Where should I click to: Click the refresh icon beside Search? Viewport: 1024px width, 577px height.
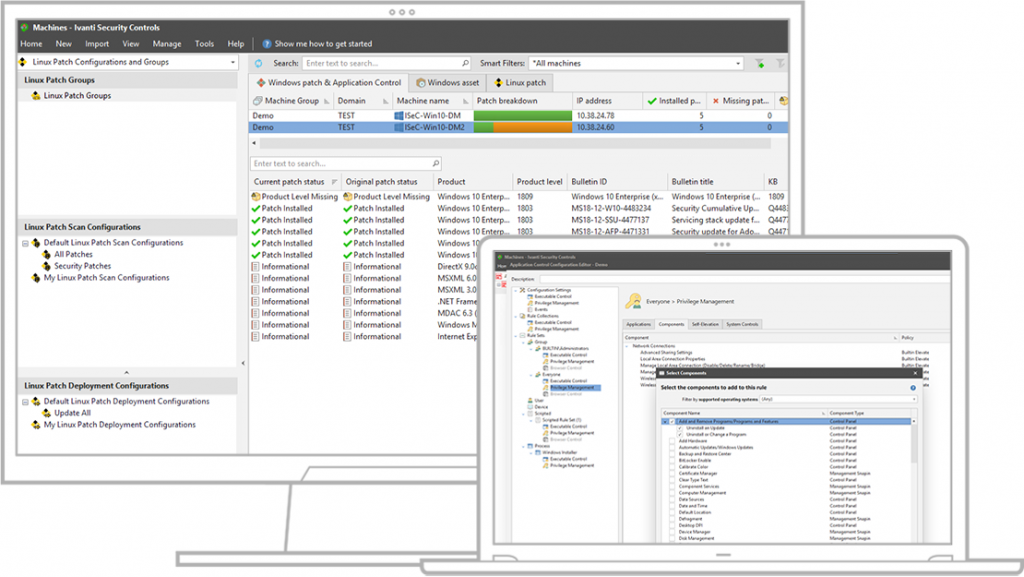(x=259, y=63)
